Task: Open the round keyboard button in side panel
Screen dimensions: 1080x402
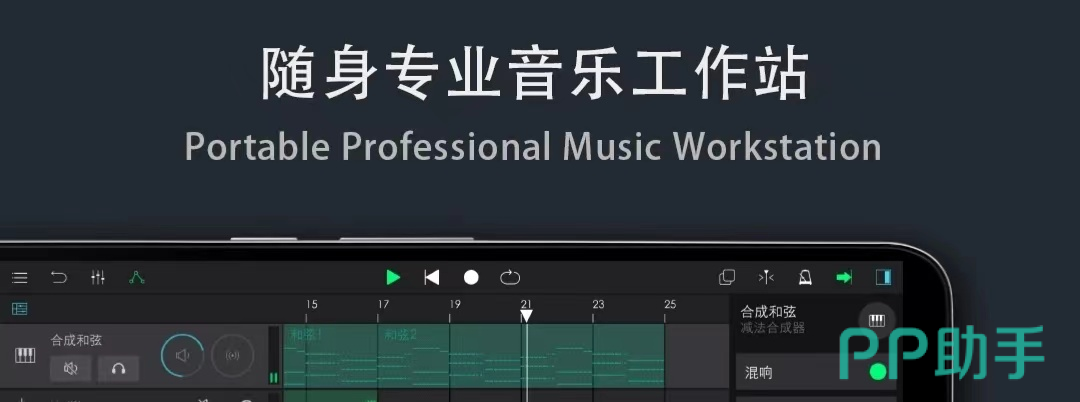Action: point(877,320)
